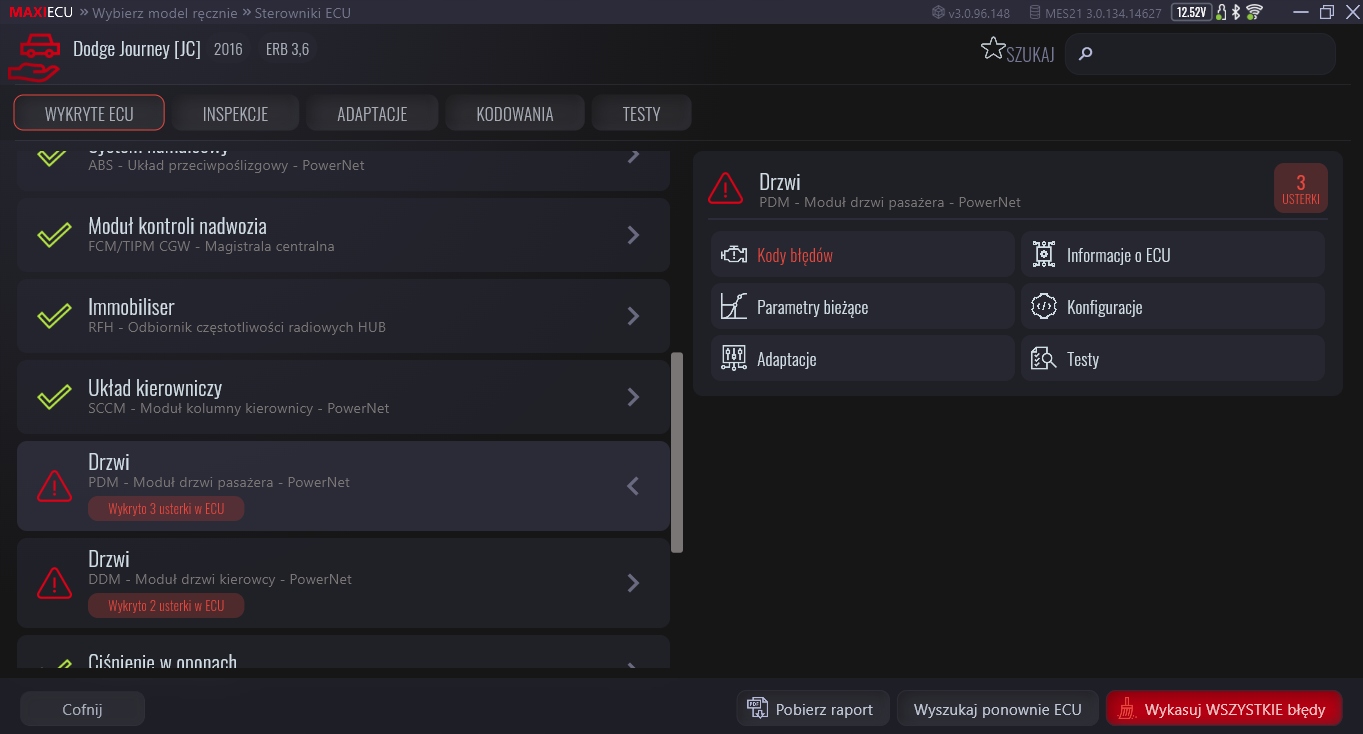
Task: Click 'DDM - Moduł drzwi kierowcy - PowerNet' subtitle
Action: coord(220,579)
